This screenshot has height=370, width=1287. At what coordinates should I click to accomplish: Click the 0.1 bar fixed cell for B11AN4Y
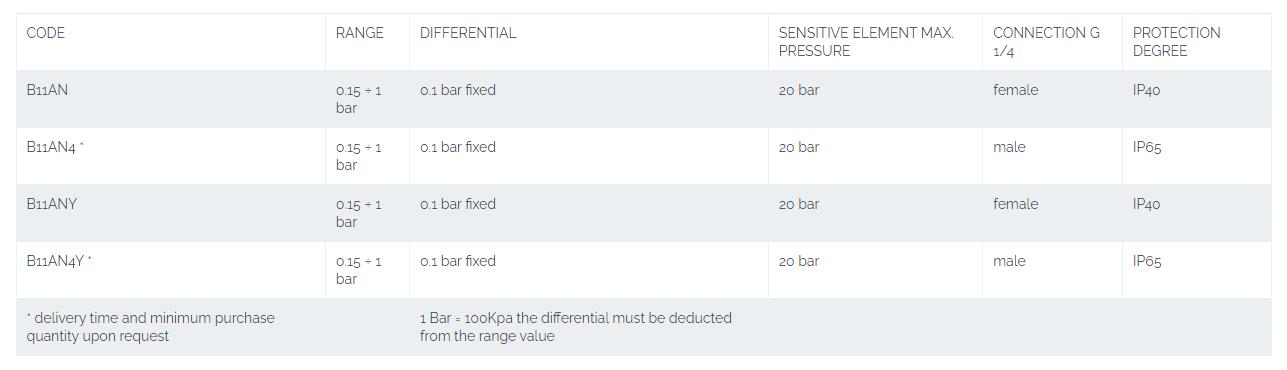pyautogui.click(x=458, y=261)
